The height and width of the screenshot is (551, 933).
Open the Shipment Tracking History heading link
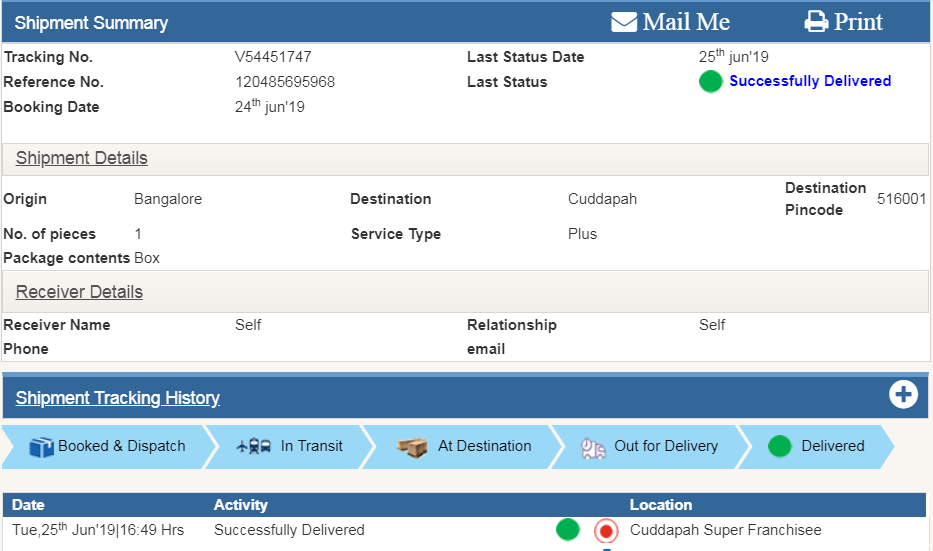tap(118, 398)
